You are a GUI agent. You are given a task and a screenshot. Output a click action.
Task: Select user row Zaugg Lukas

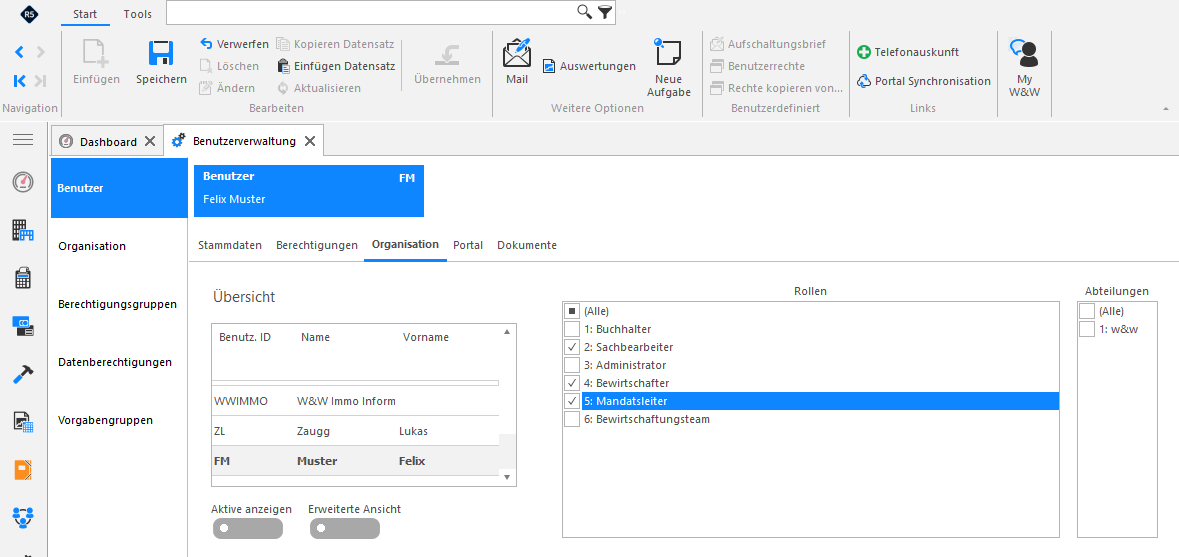(x=356, y=431)
